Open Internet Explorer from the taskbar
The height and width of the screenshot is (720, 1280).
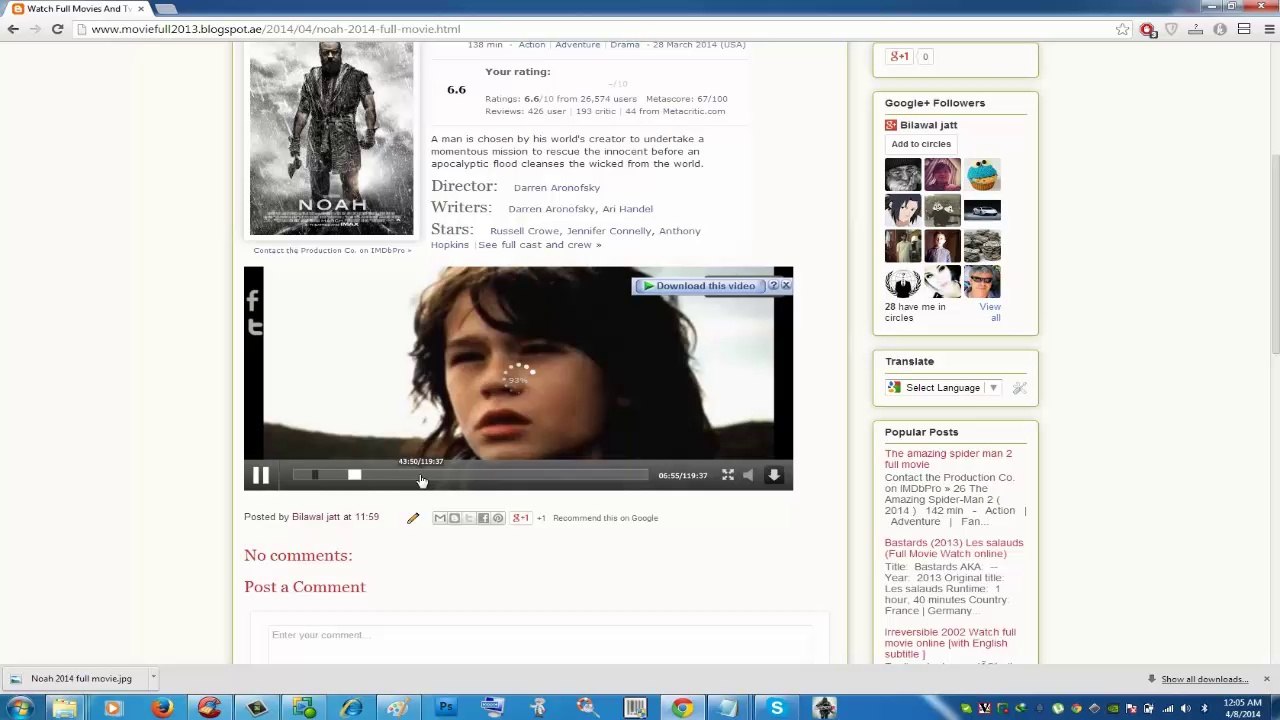coord(351,709)
